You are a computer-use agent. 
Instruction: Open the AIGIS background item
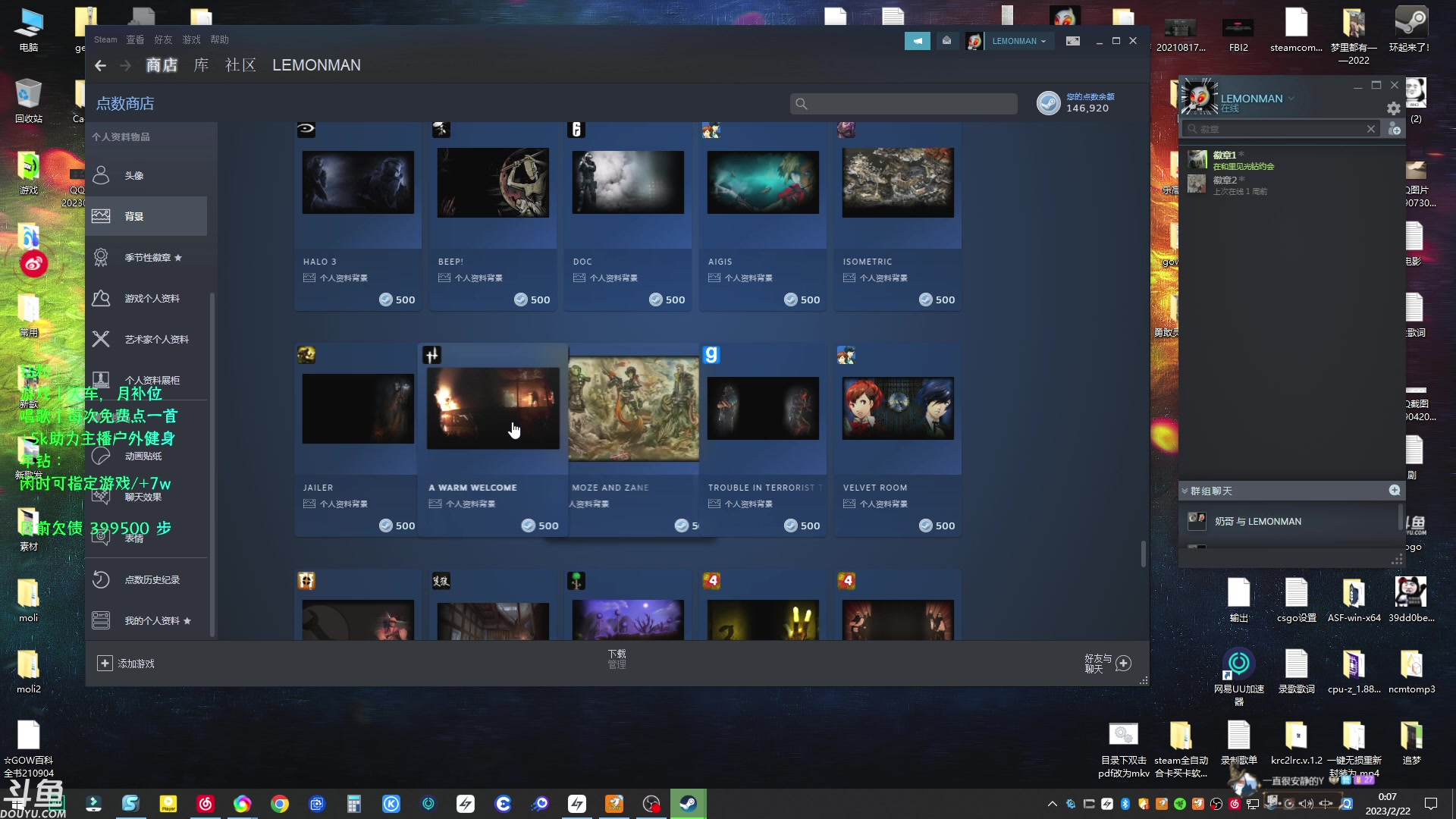pos(763,217)
